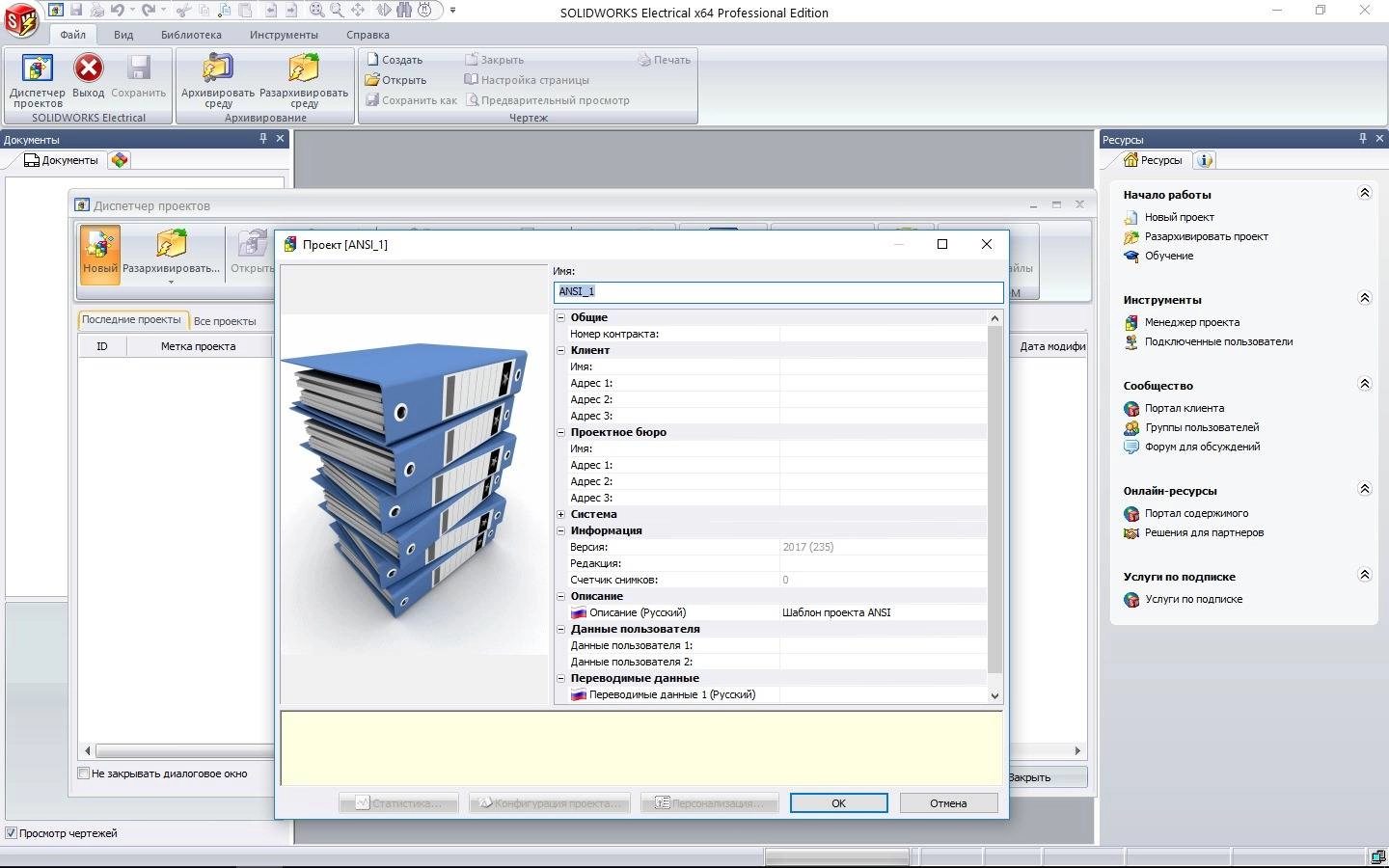Click the Менеджер проекта icon in Ресурсы
This screenshot has height=868, width=1389.
1131,323
